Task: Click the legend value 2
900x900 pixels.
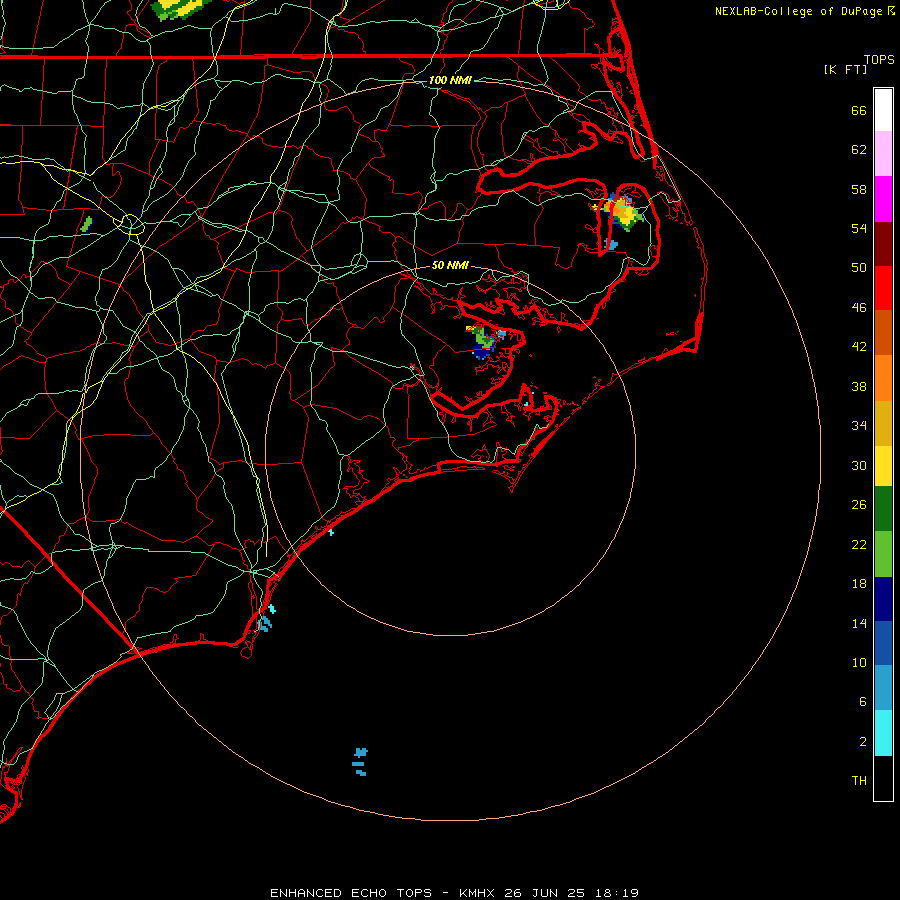Action: 863,742
